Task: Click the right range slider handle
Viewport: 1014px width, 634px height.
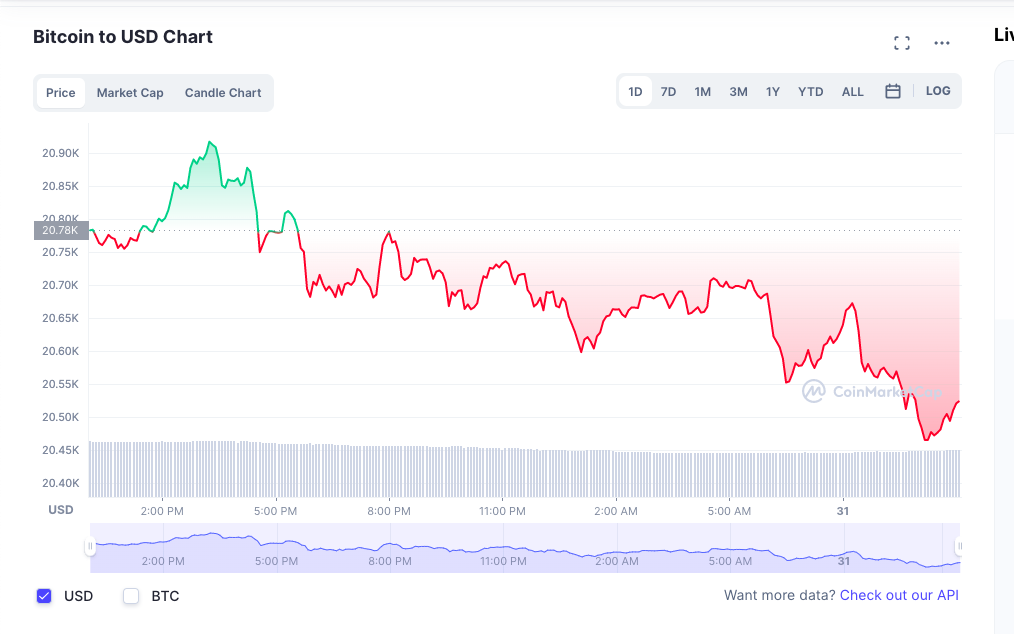Action: point(960,547)
